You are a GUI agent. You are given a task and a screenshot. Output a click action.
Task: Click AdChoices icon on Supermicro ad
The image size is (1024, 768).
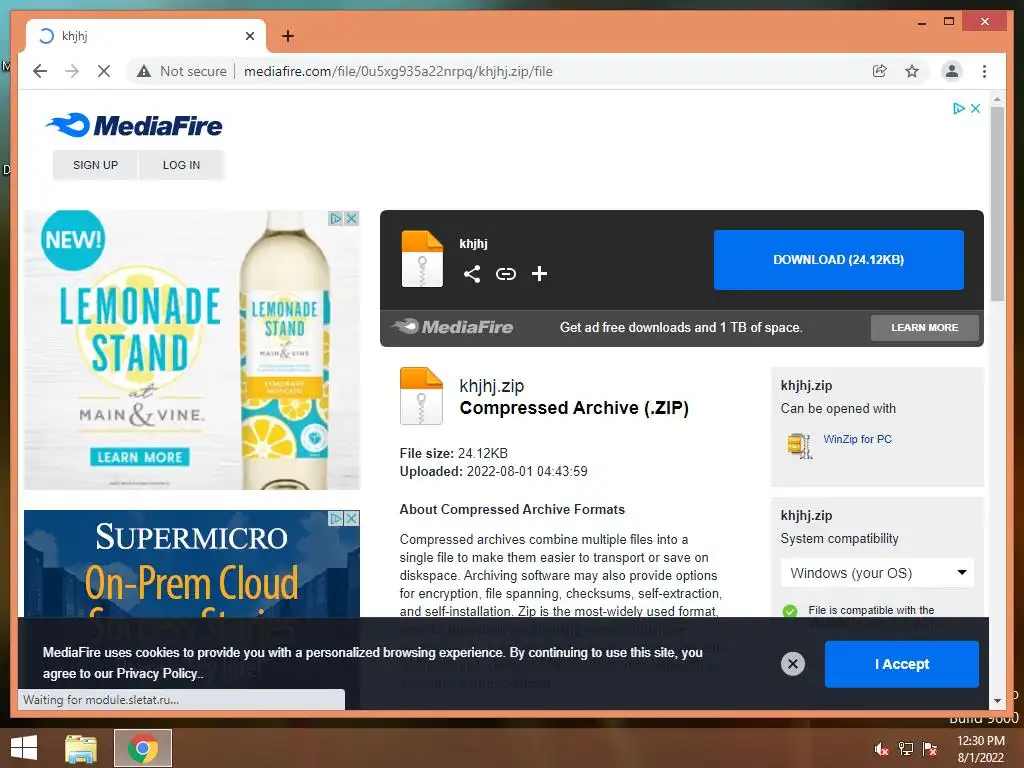[x=336, y=519]
